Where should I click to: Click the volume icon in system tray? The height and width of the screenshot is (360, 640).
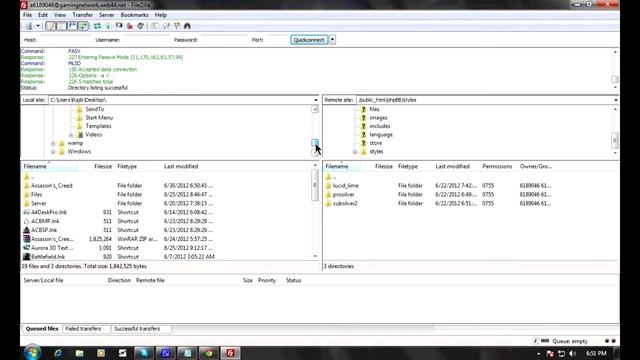pyautogui.click(x=572, y=353)
